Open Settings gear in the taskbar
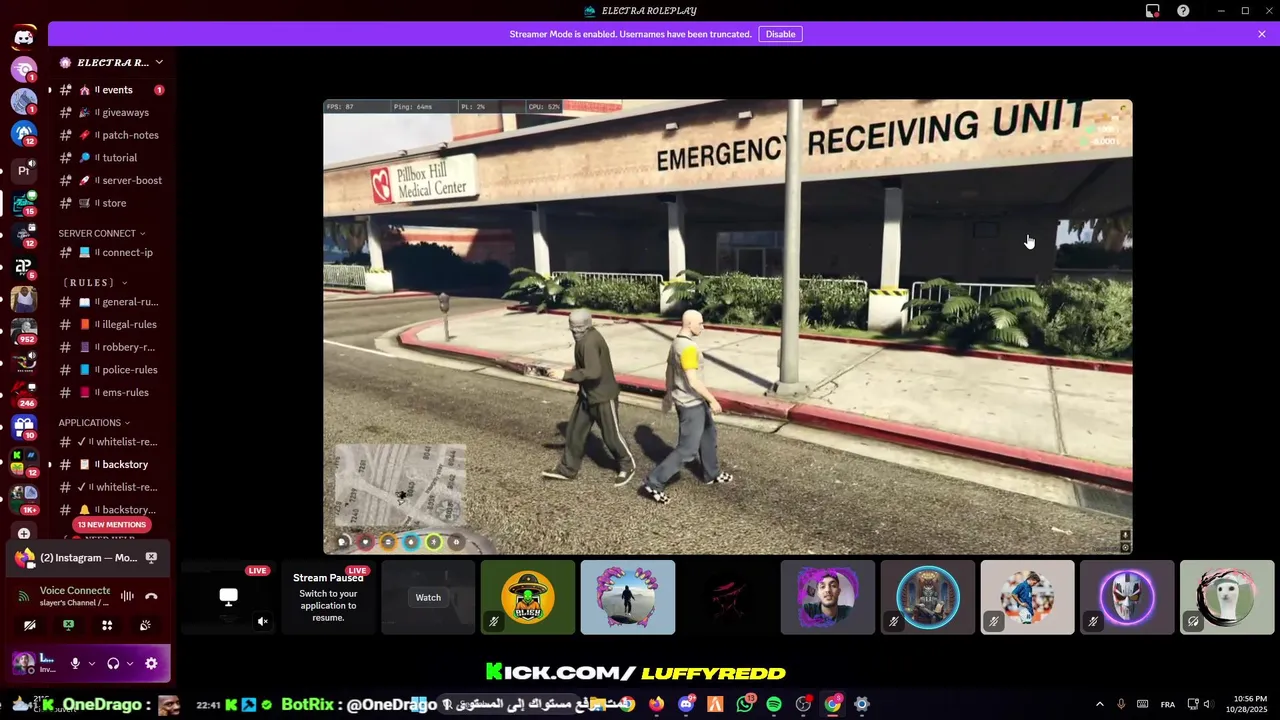This screenshot has width=1280, height=720. pos(862,704)
